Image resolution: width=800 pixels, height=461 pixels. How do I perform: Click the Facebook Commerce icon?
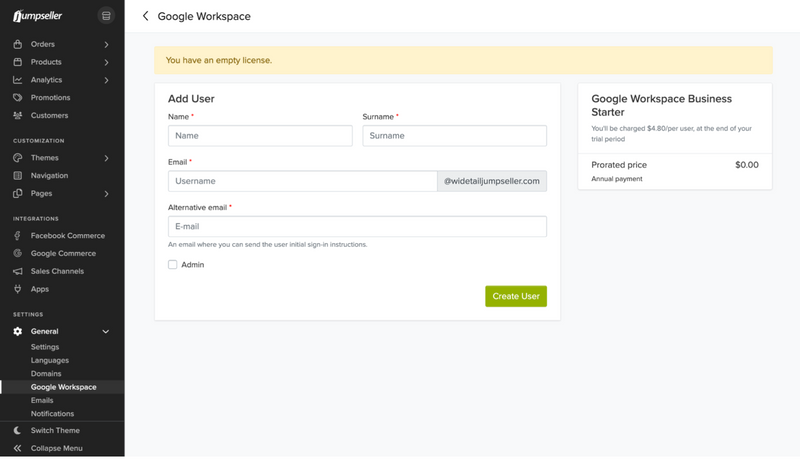tap(18, 236)
